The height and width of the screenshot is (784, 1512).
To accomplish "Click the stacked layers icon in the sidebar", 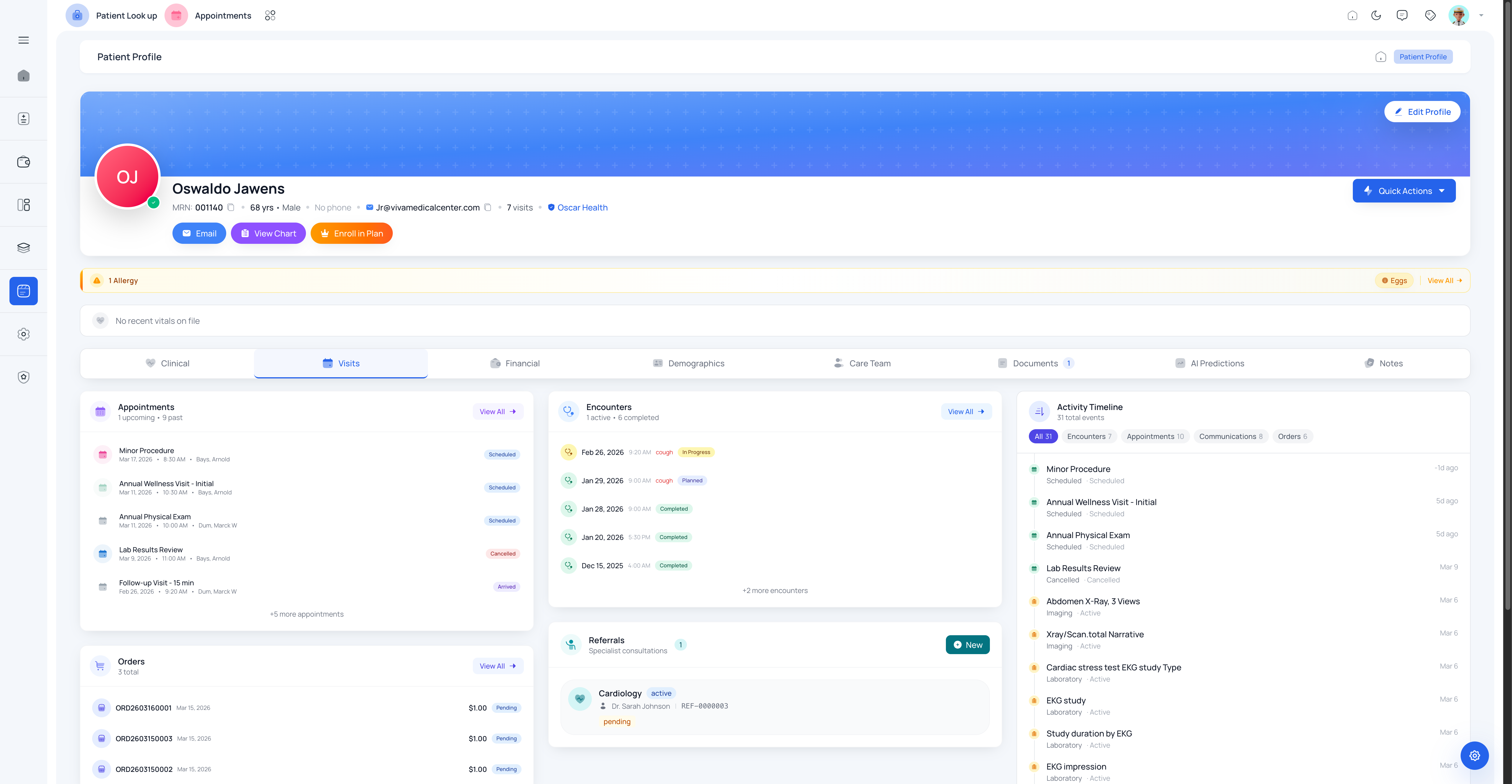I will tap(24, 247).
